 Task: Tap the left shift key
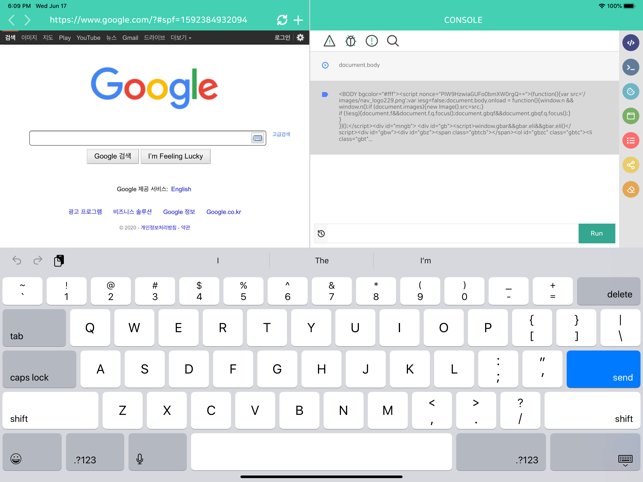pyautogui.click(x=50, y=411)
